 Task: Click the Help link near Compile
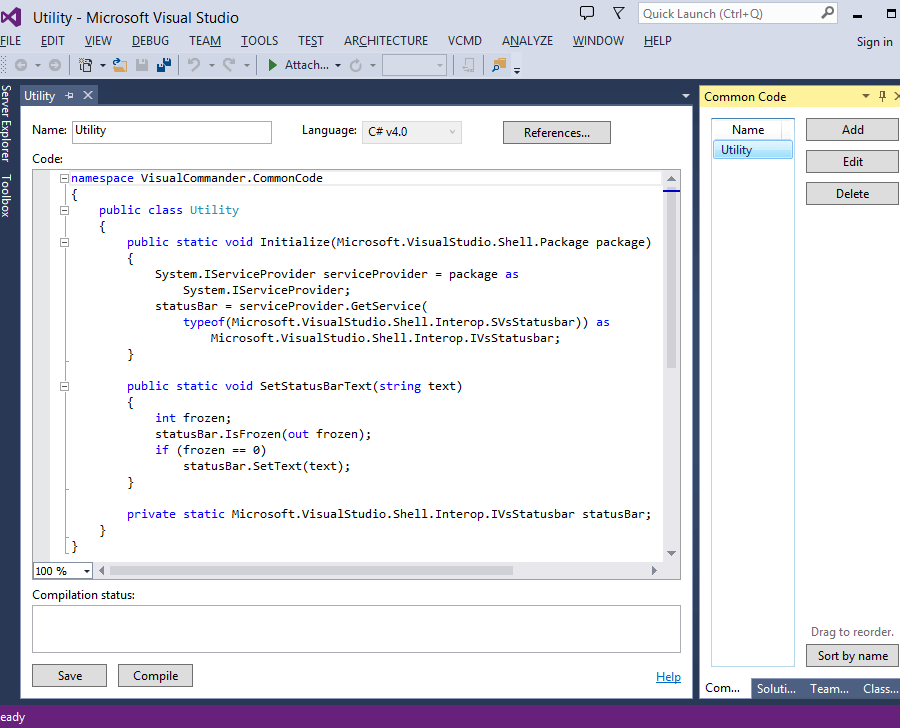coord(668,677)
